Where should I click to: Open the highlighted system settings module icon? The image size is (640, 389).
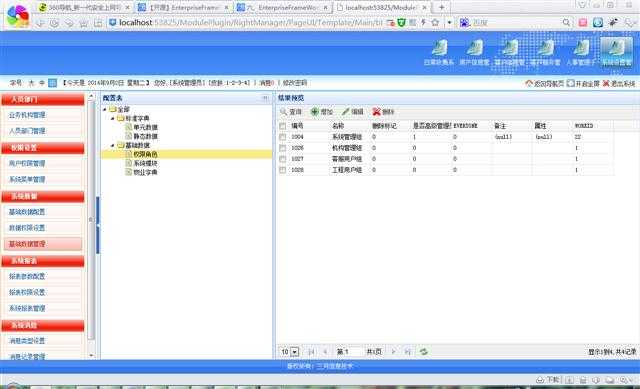click(x=616, y=52)
